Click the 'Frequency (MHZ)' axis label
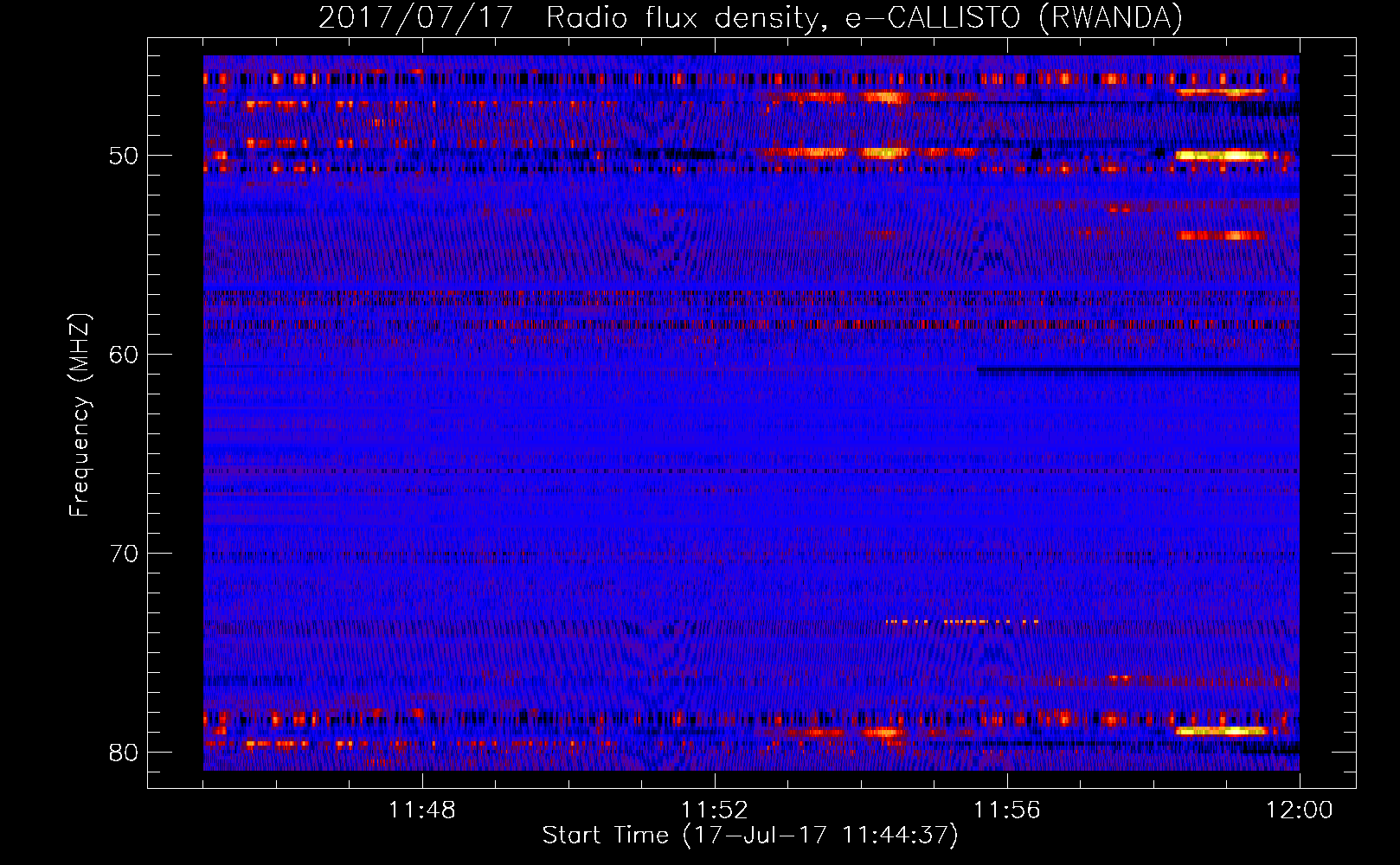This screenshot has height=865, width=1400. [80, 415]
